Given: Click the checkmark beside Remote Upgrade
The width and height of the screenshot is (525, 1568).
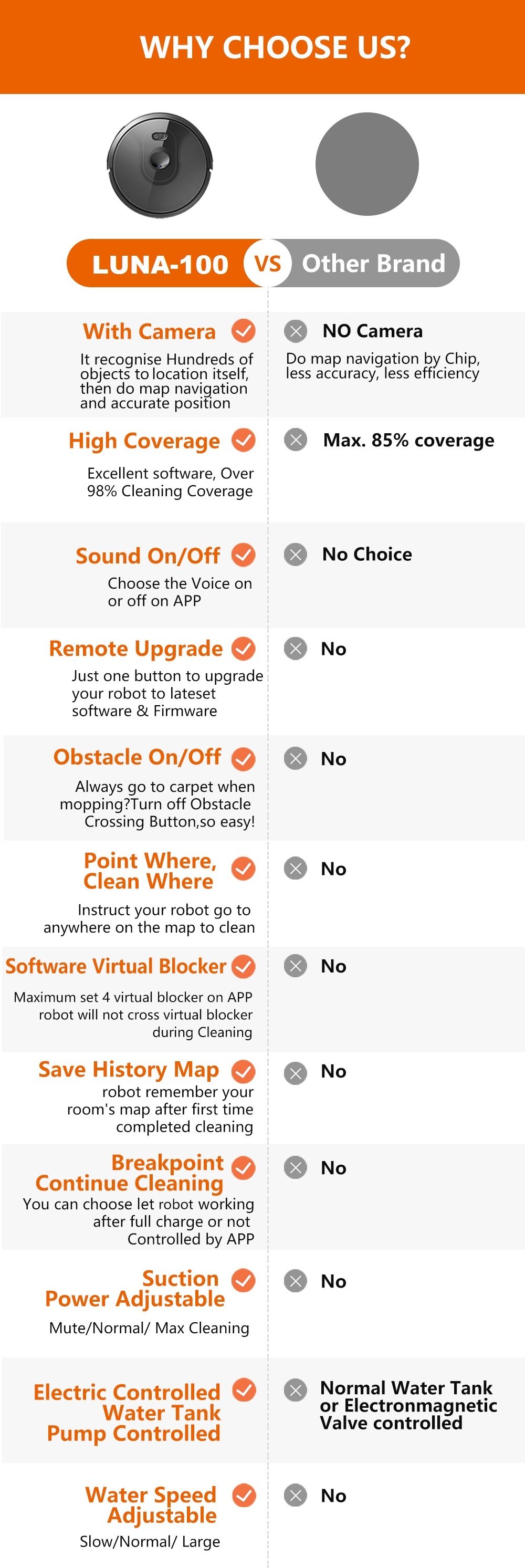Looking at the screenshot, I should (x=243, y=649).
